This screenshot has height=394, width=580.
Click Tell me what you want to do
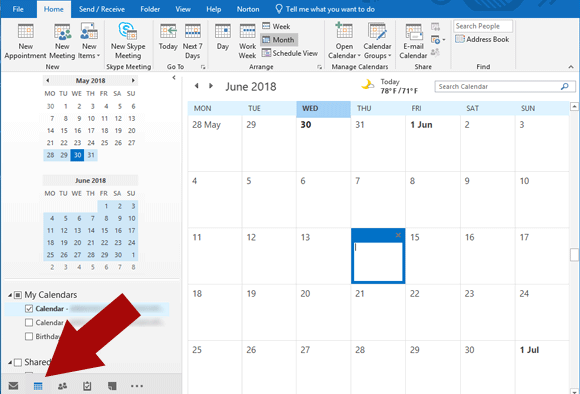[325, 9]
